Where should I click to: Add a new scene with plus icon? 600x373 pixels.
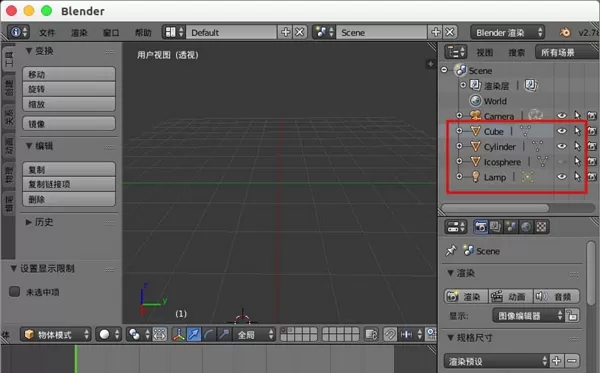435,32
